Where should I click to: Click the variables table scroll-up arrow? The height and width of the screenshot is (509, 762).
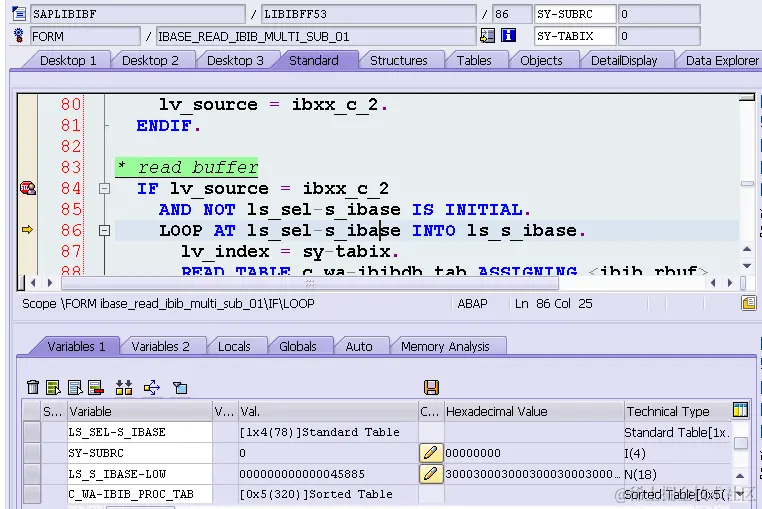coord(740,475)
